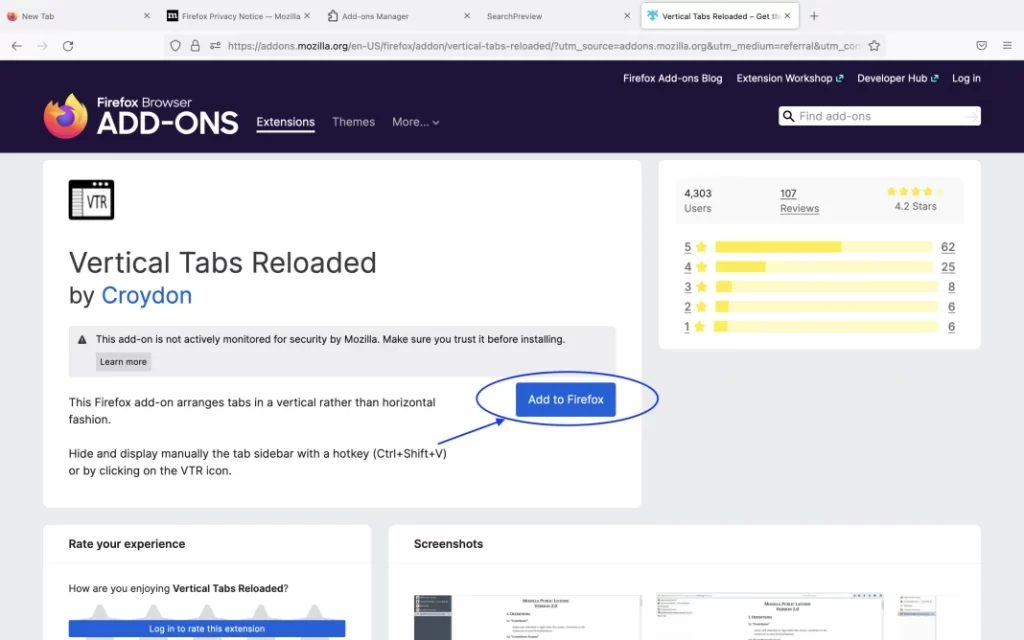This screenshot has width=1024, height=640.
Task: Bookmark this page with the star icon
Action: point(874,46)
